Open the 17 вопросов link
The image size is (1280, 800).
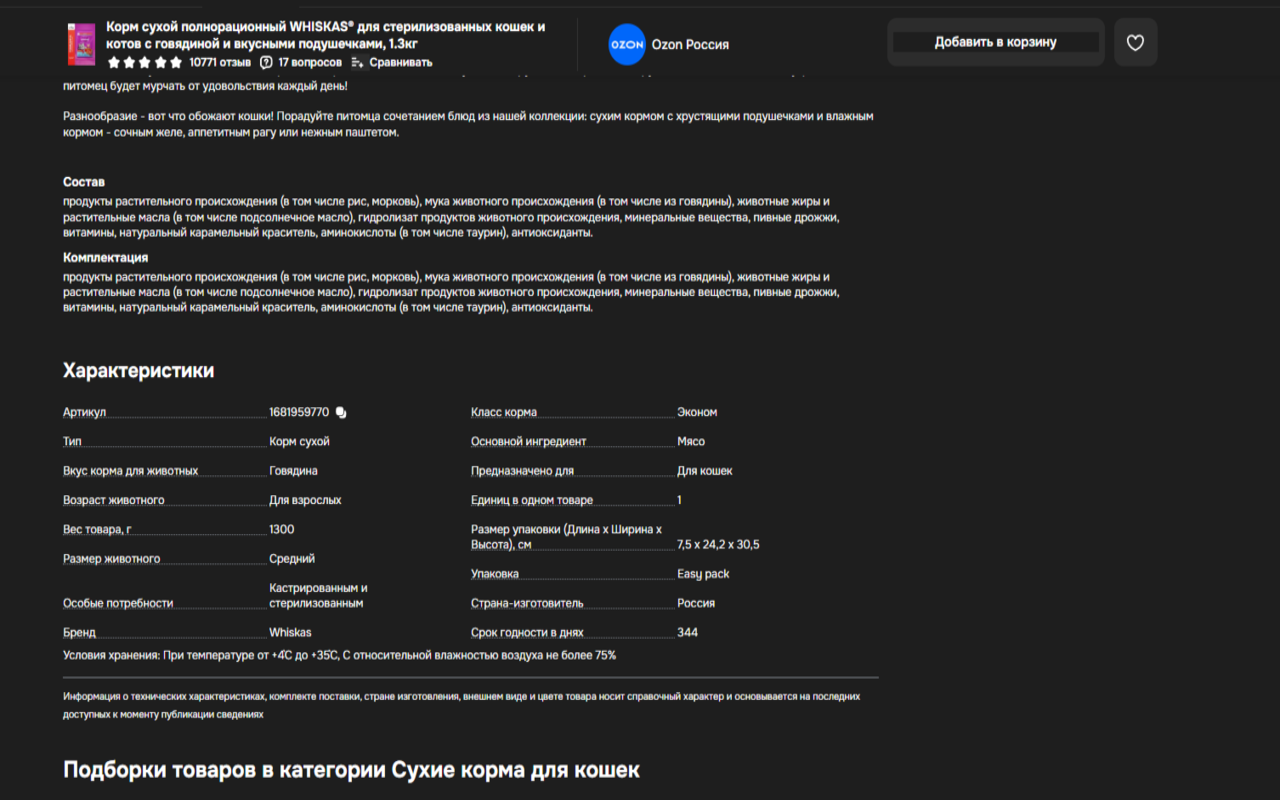[x=310, y=62]
